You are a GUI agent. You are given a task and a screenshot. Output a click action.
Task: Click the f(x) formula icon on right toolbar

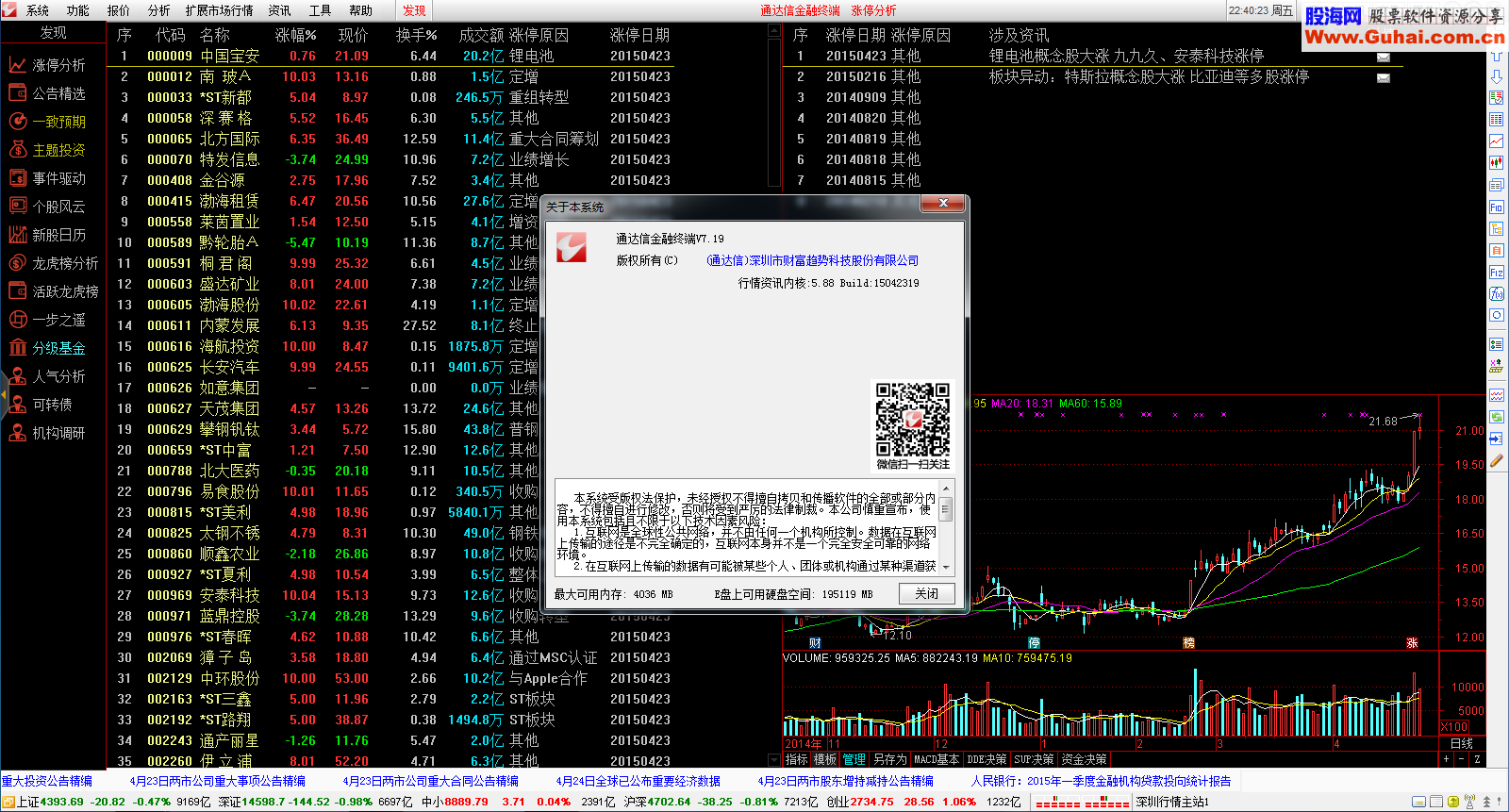tap(1497, 293)
